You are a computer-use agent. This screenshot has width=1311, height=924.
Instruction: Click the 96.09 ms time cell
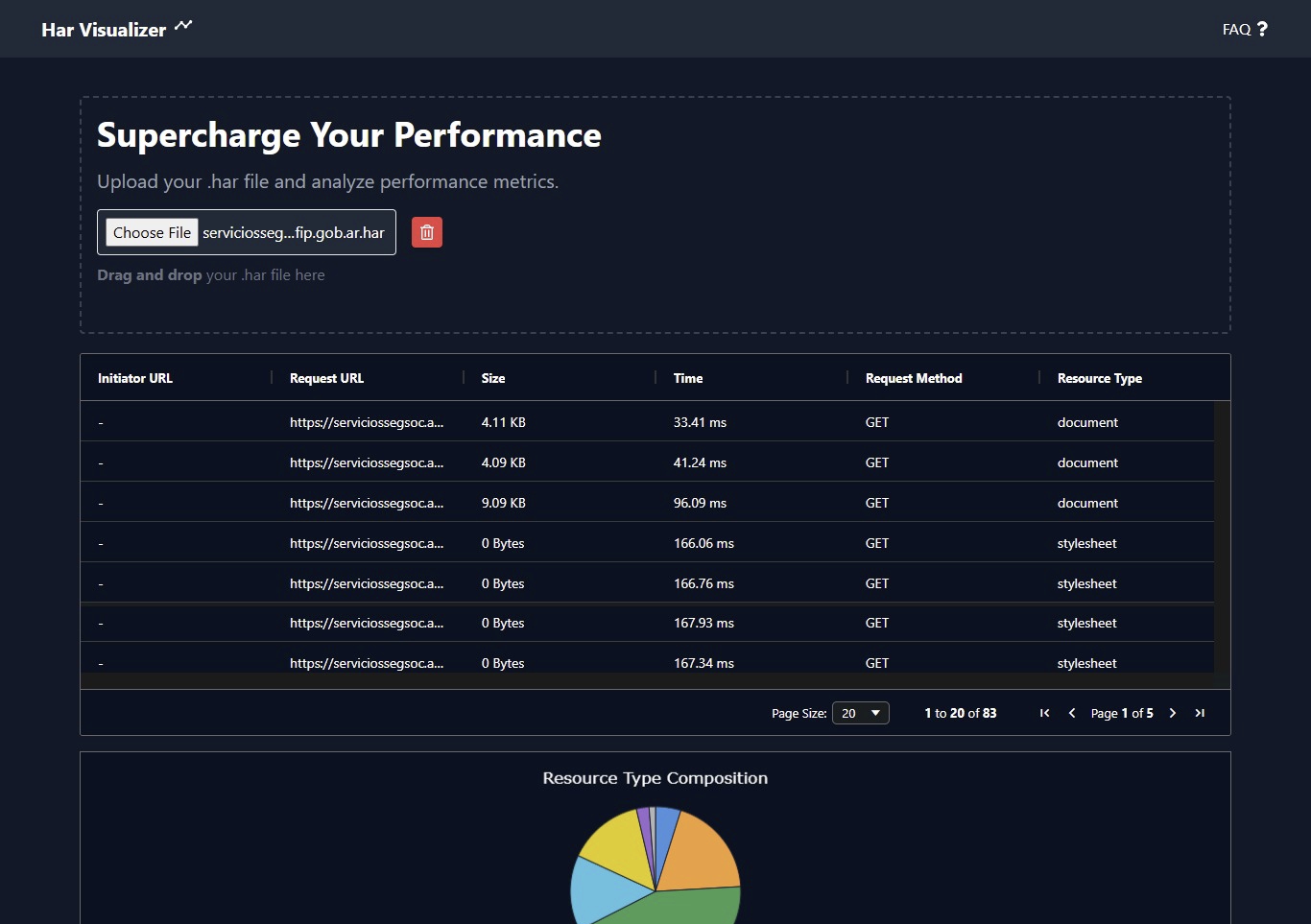[700, 503]
